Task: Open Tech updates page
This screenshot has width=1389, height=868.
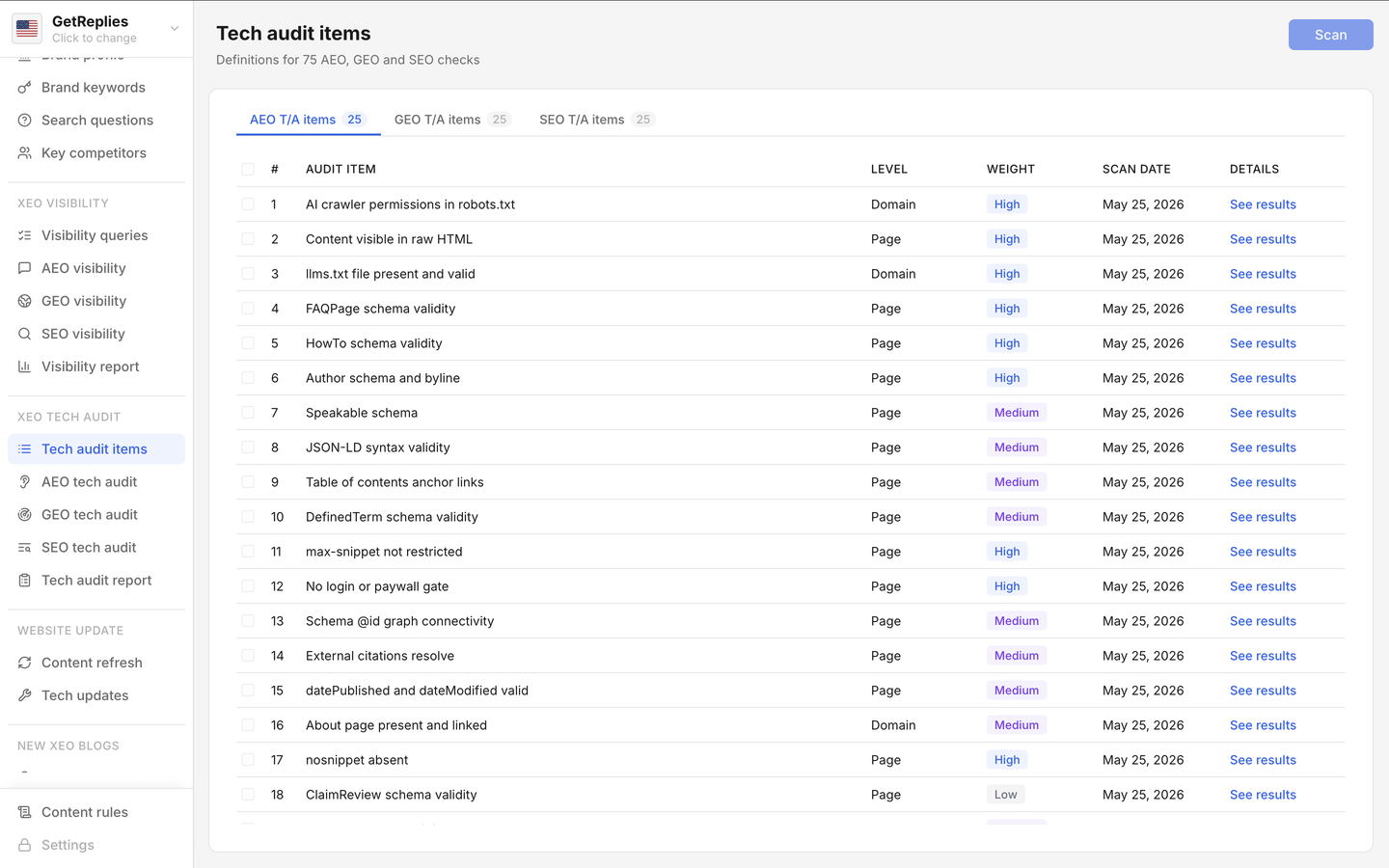Action: (x=96, y=695)
